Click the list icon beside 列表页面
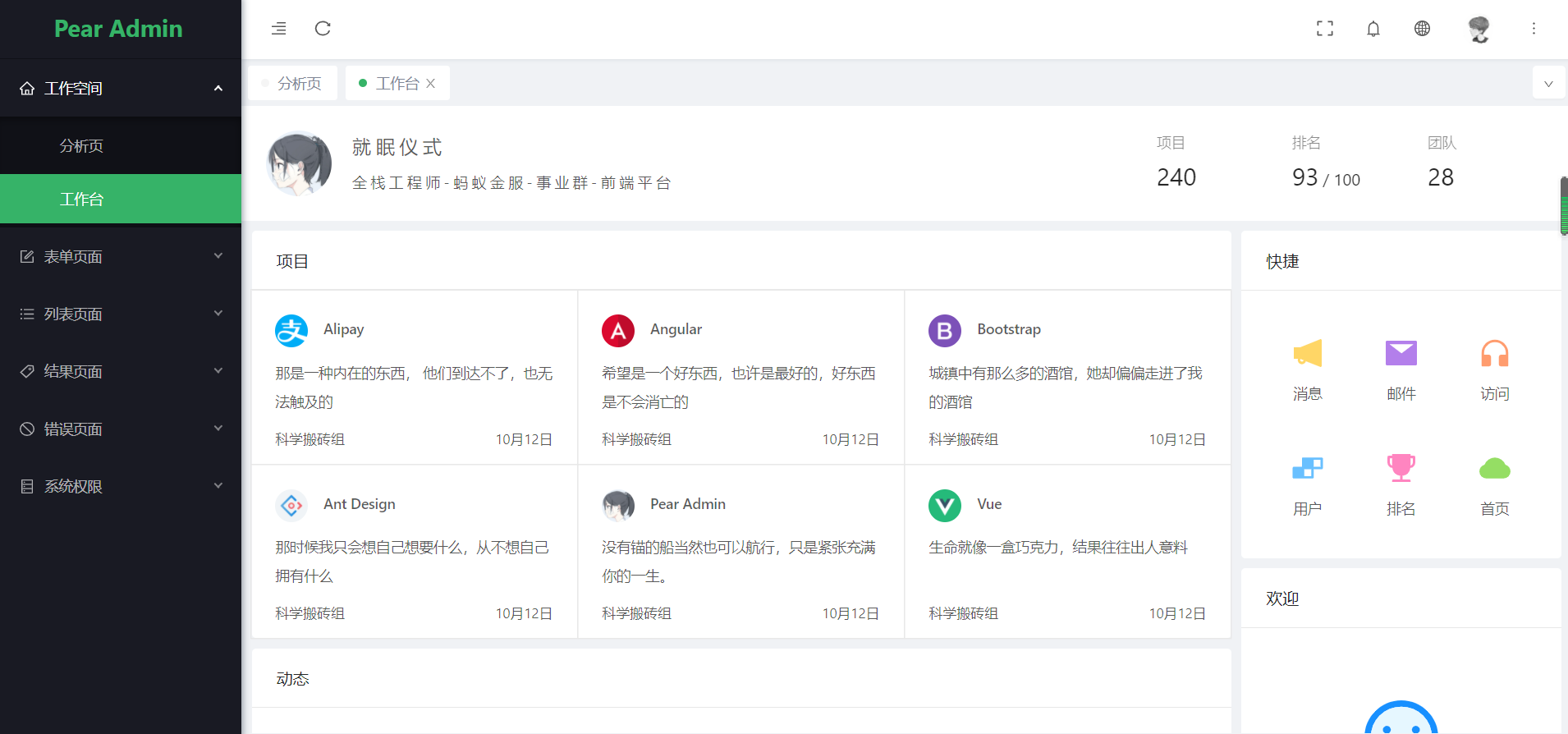The height and width of the screenshot is (734, 1568). pyautogui.click(x=27, y=314)
